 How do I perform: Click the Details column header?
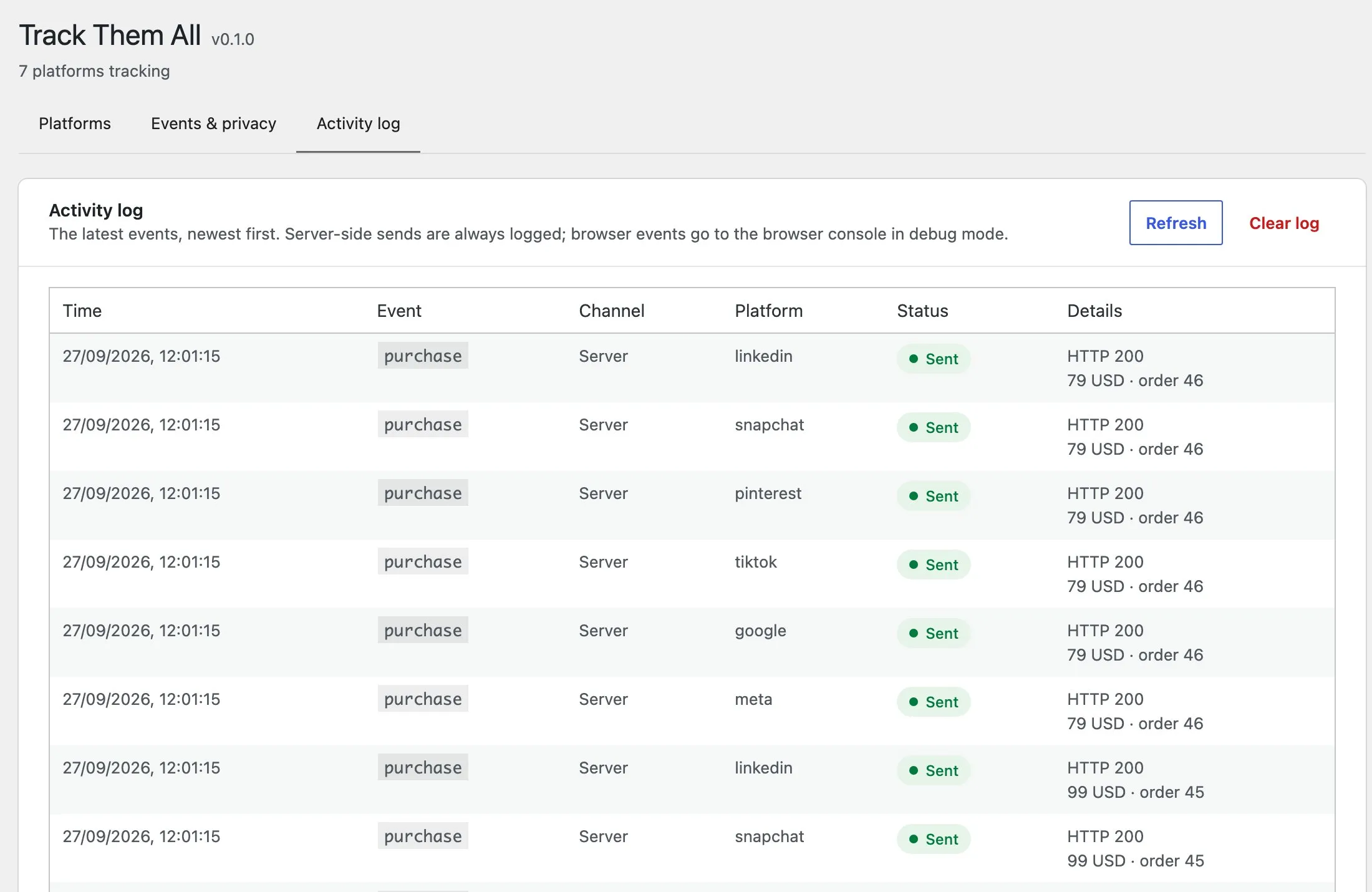pyautogui.click(x=1094, y=311)
